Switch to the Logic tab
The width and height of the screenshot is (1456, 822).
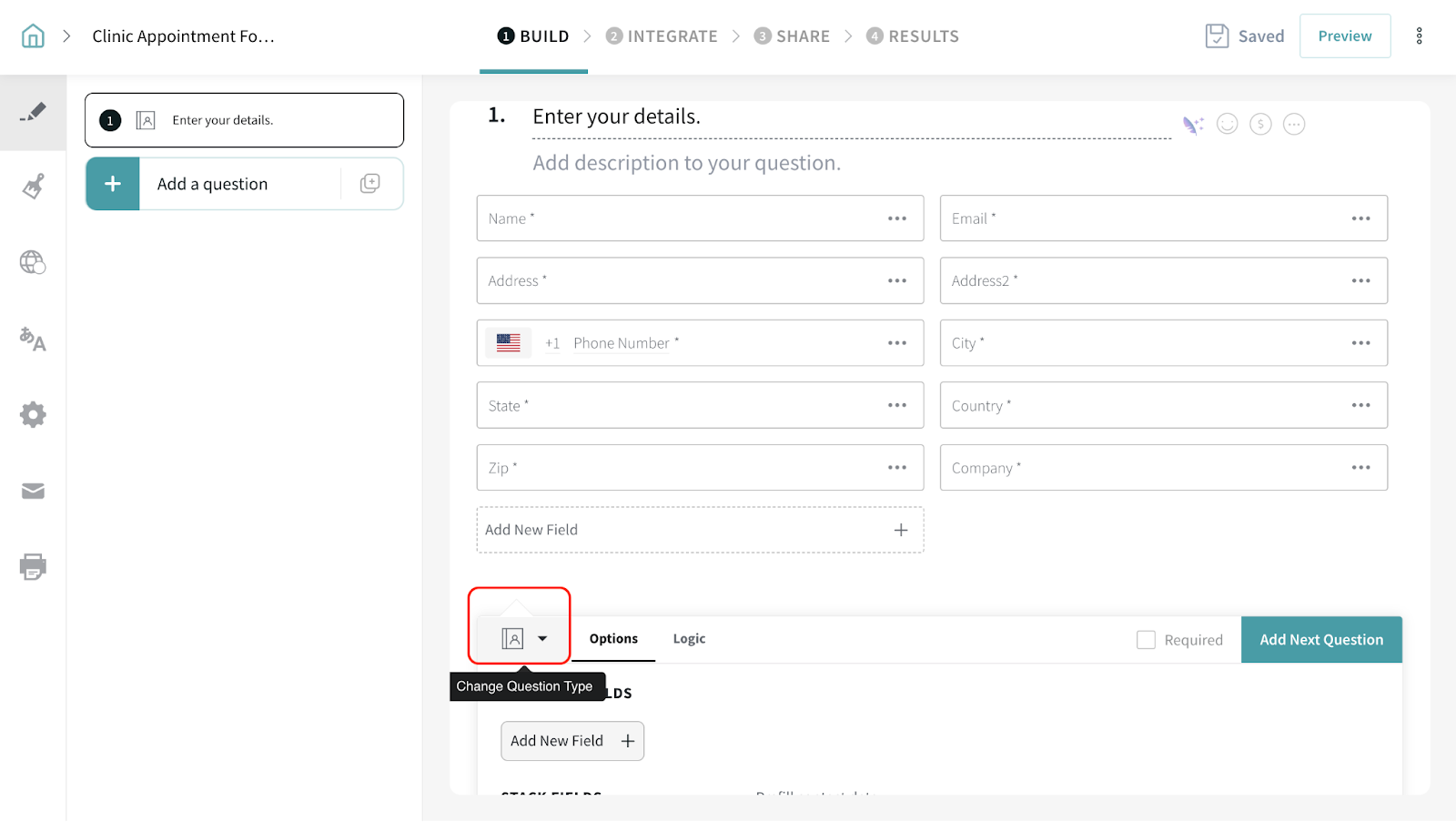(x=689, y=639)
